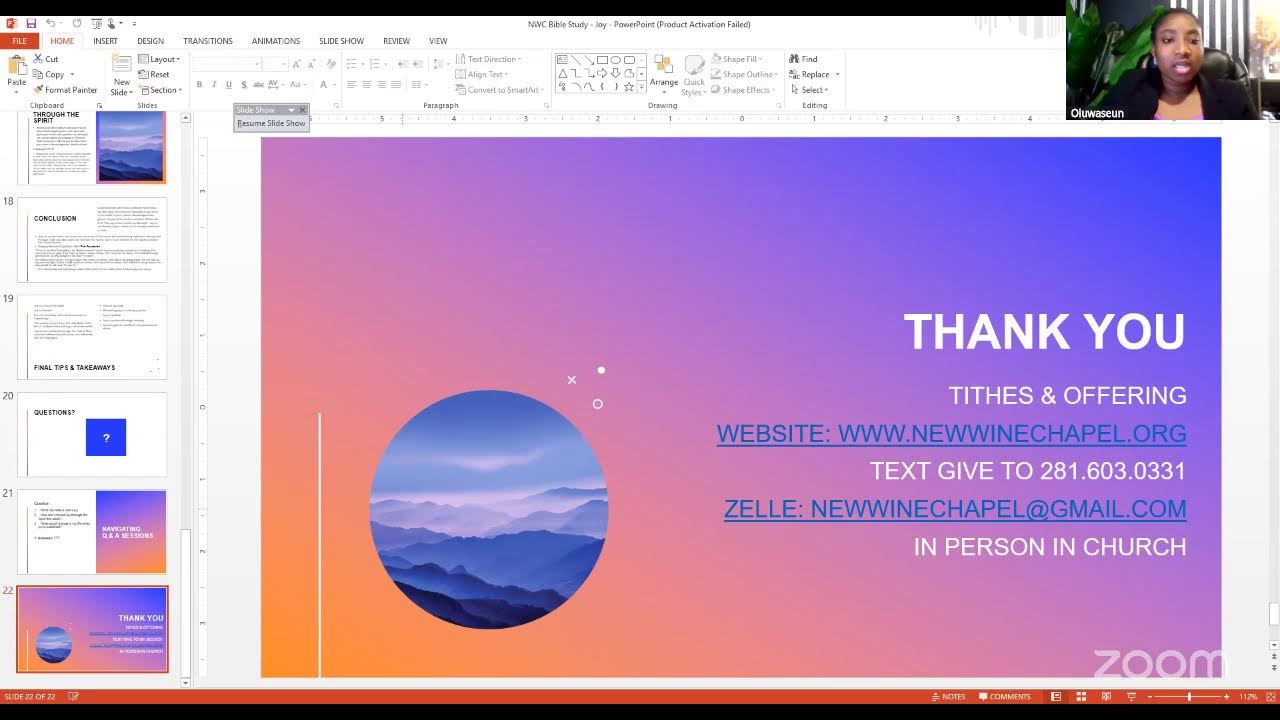Switch to Normal view in status bar
Image resolution: width=1280 pixels, height=720 pixels.
tap(1055, 696)
